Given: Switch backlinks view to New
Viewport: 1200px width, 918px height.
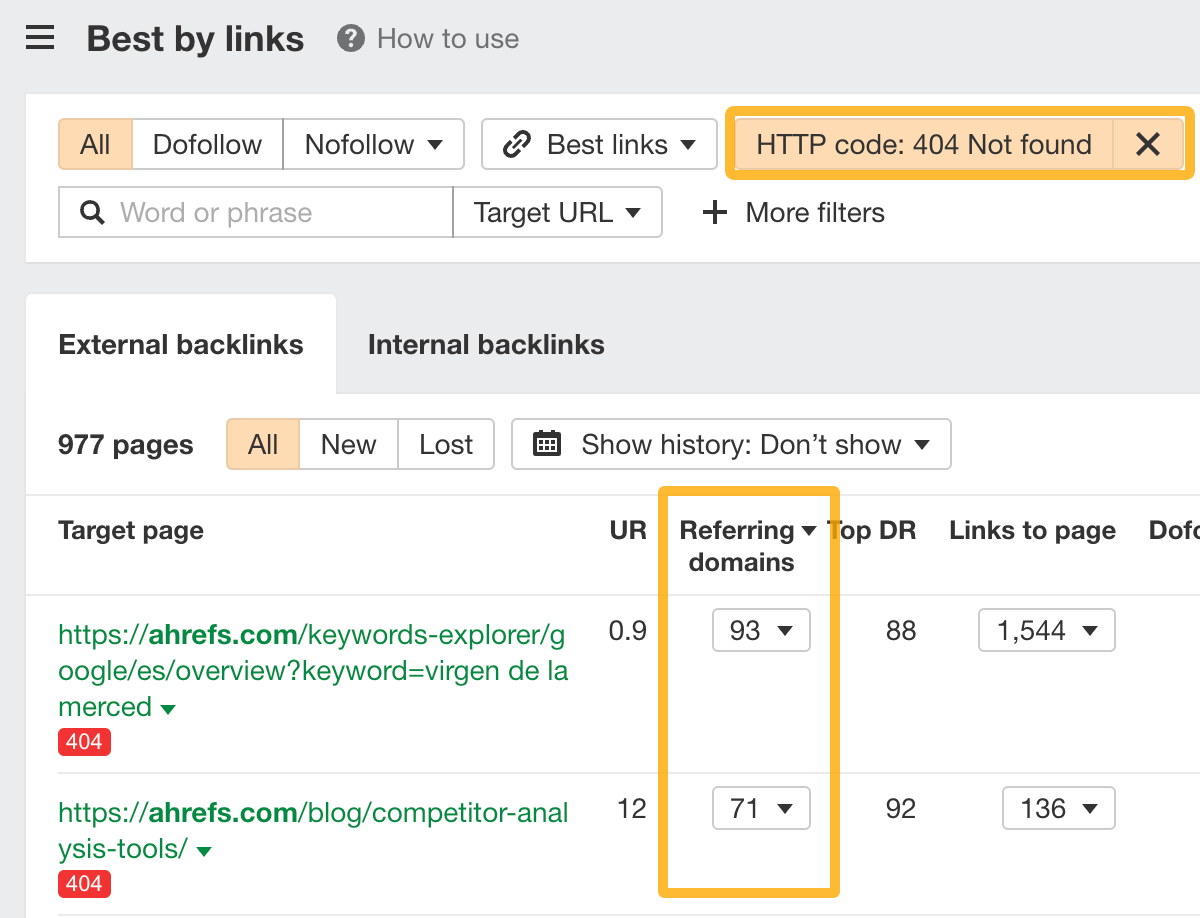Looking at the screenshot, I should click(348, 444).
